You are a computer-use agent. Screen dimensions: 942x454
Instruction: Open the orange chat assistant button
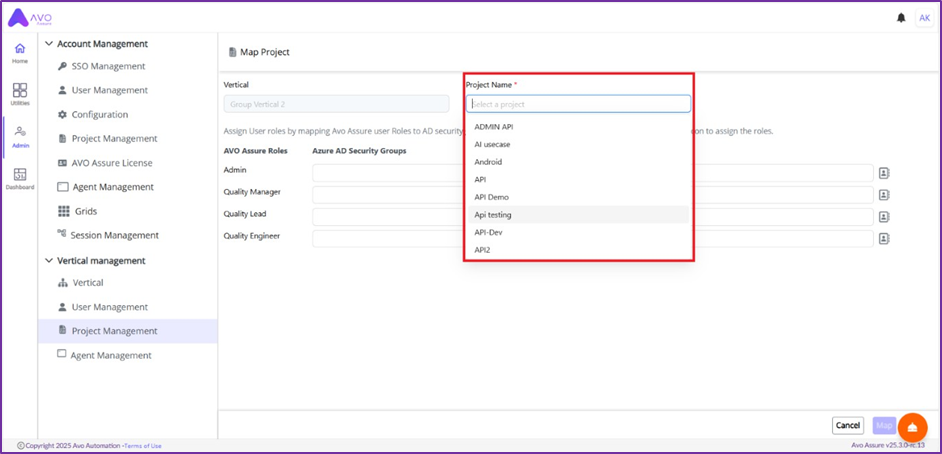click(911, 427)
